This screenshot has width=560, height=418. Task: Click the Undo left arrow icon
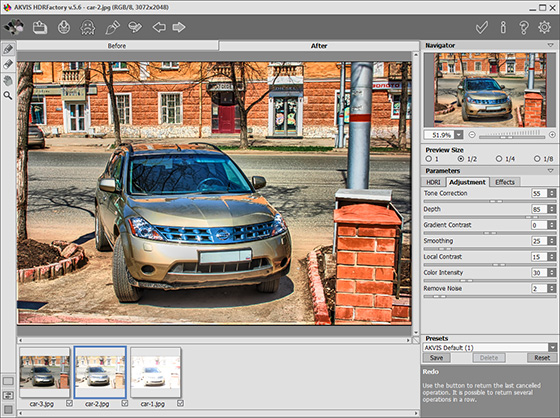click(x=159, y=27)
